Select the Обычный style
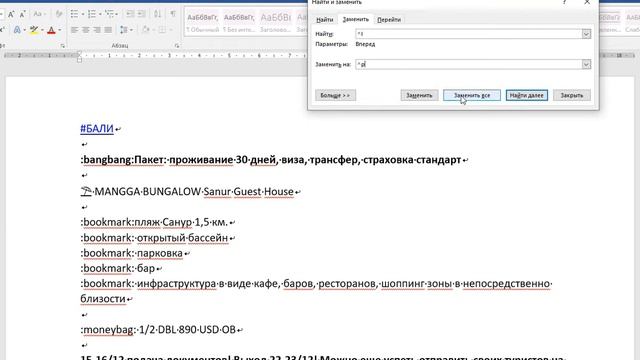Viewport: 640px width, 360px height. tap(202, 22)
